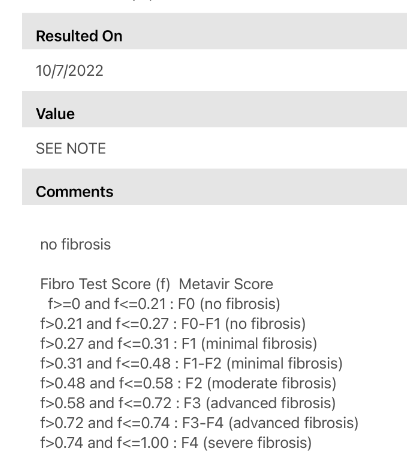Select the F3-F4 (advanced fibrosis) range row
This screenshot has height=464, width=412.
pos(199,423)
